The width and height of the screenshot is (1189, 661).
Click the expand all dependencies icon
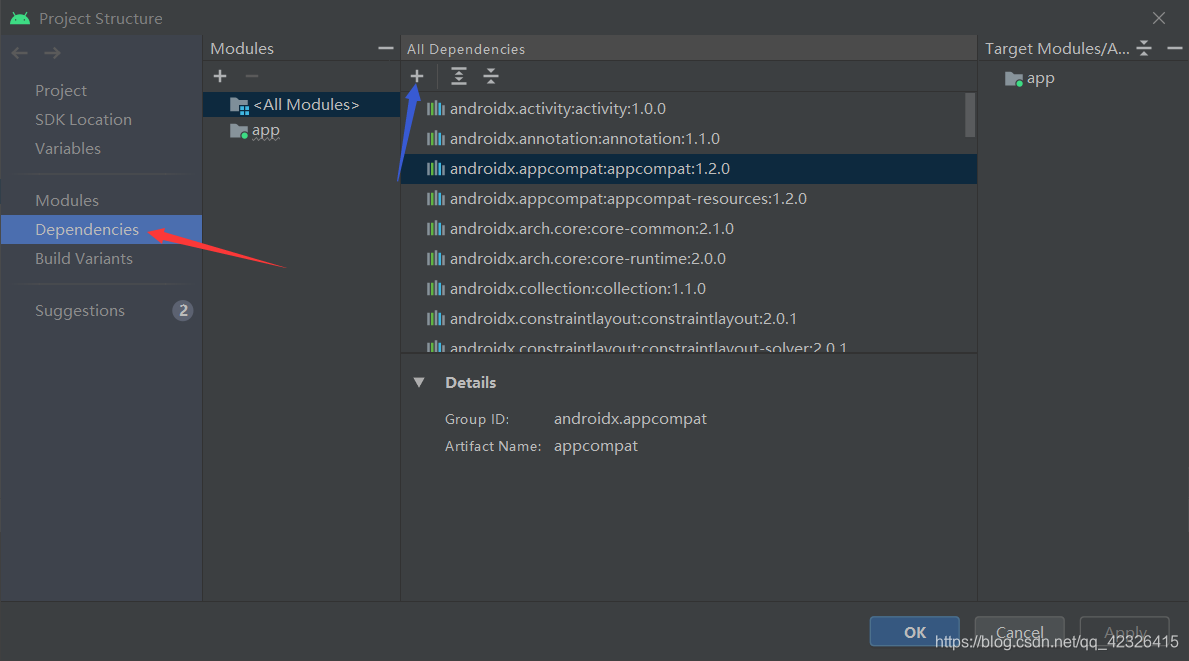pos(459,76)
